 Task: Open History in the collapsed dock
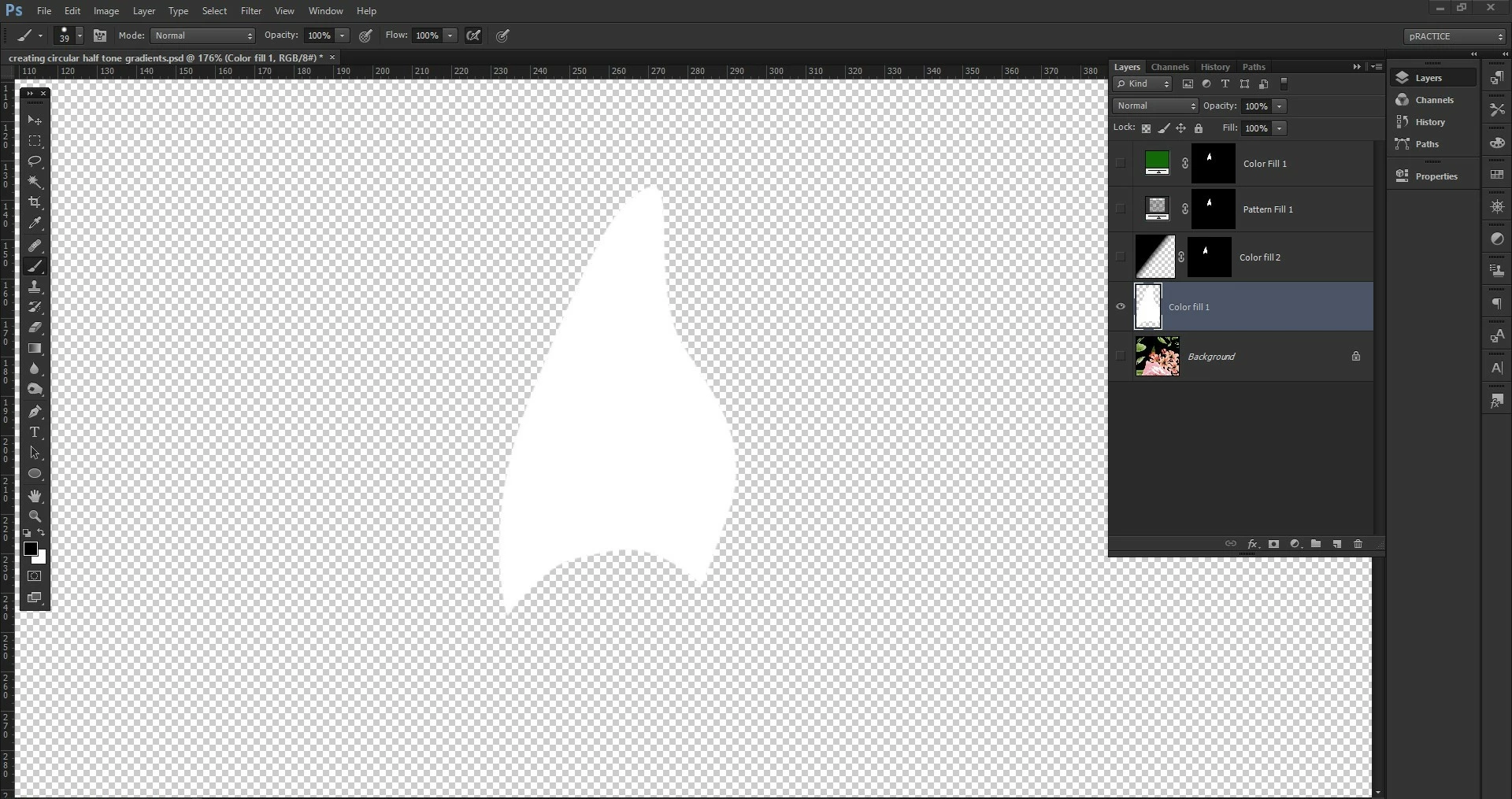1432,122
